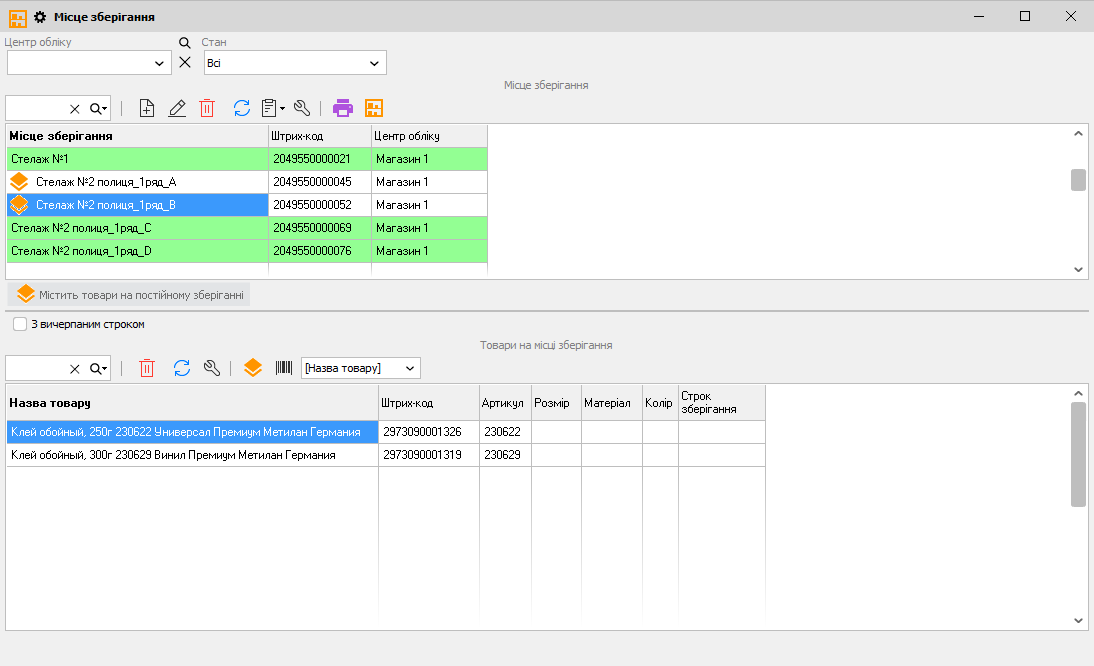Delete storage place with the upper trash icon
The width and height of the screenshot is (1094, 666).
point(207,109)
